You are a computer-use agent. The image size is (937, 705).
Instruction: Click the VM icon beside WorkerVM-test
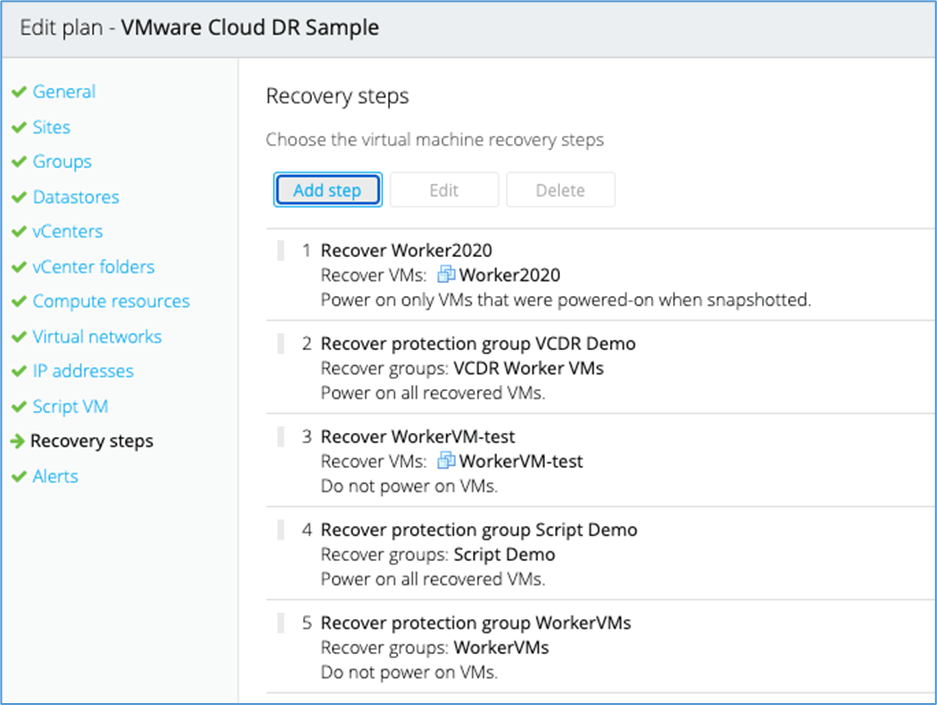tap(446, 461)
